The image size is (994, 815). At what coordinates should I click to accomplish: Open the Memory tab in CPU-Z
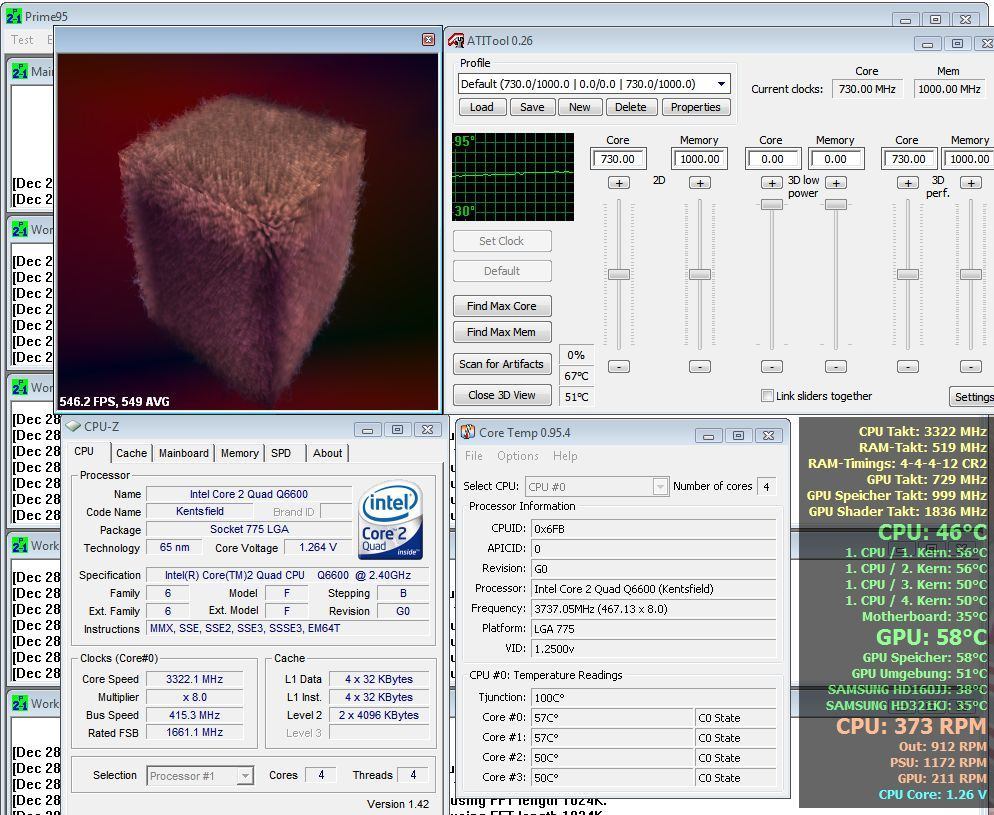(x=240, y=453)
